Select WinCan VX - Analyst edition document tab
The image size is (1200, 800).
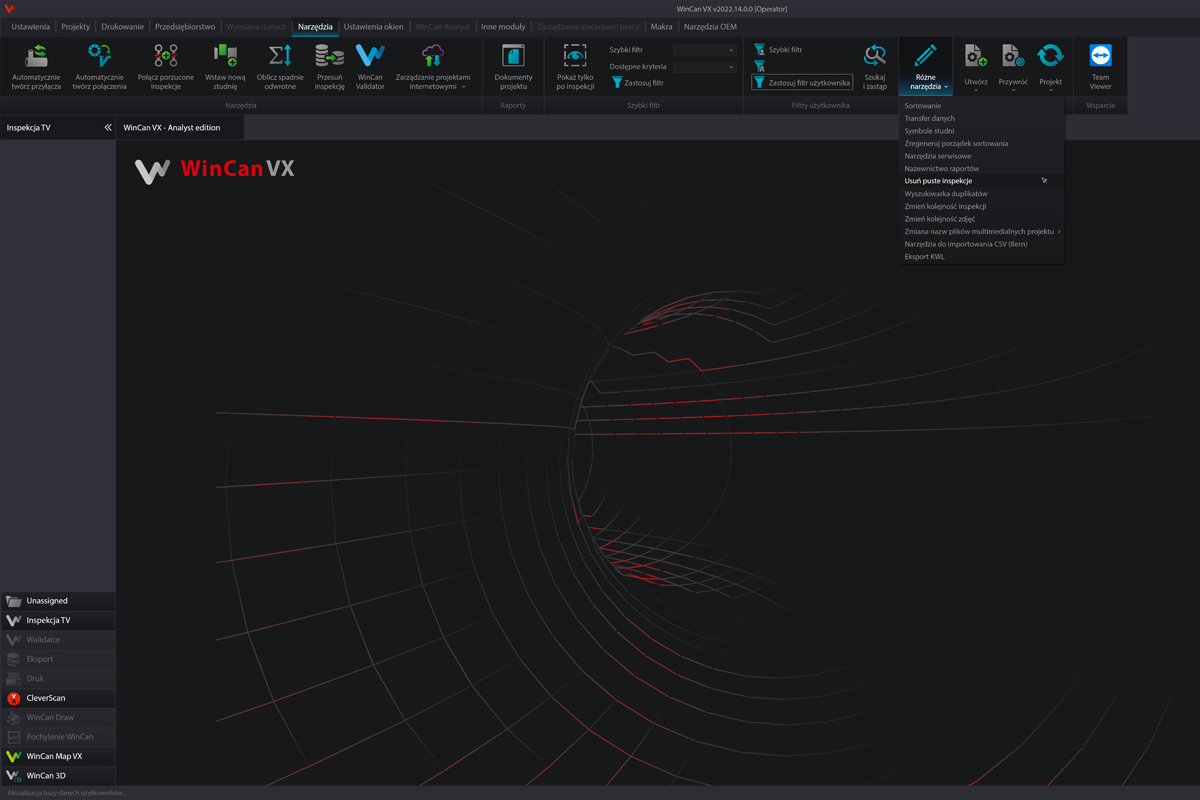179,128
